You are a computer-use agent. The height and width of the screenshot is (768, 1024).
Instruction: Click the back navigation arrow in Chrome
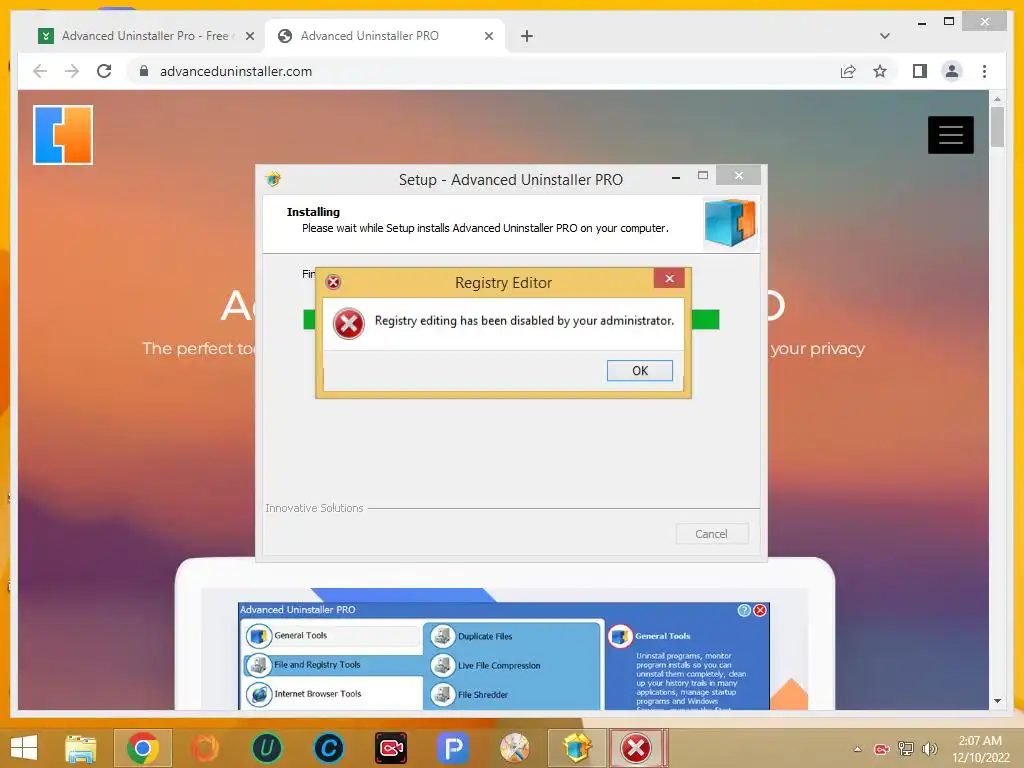[x=40, y=71]
